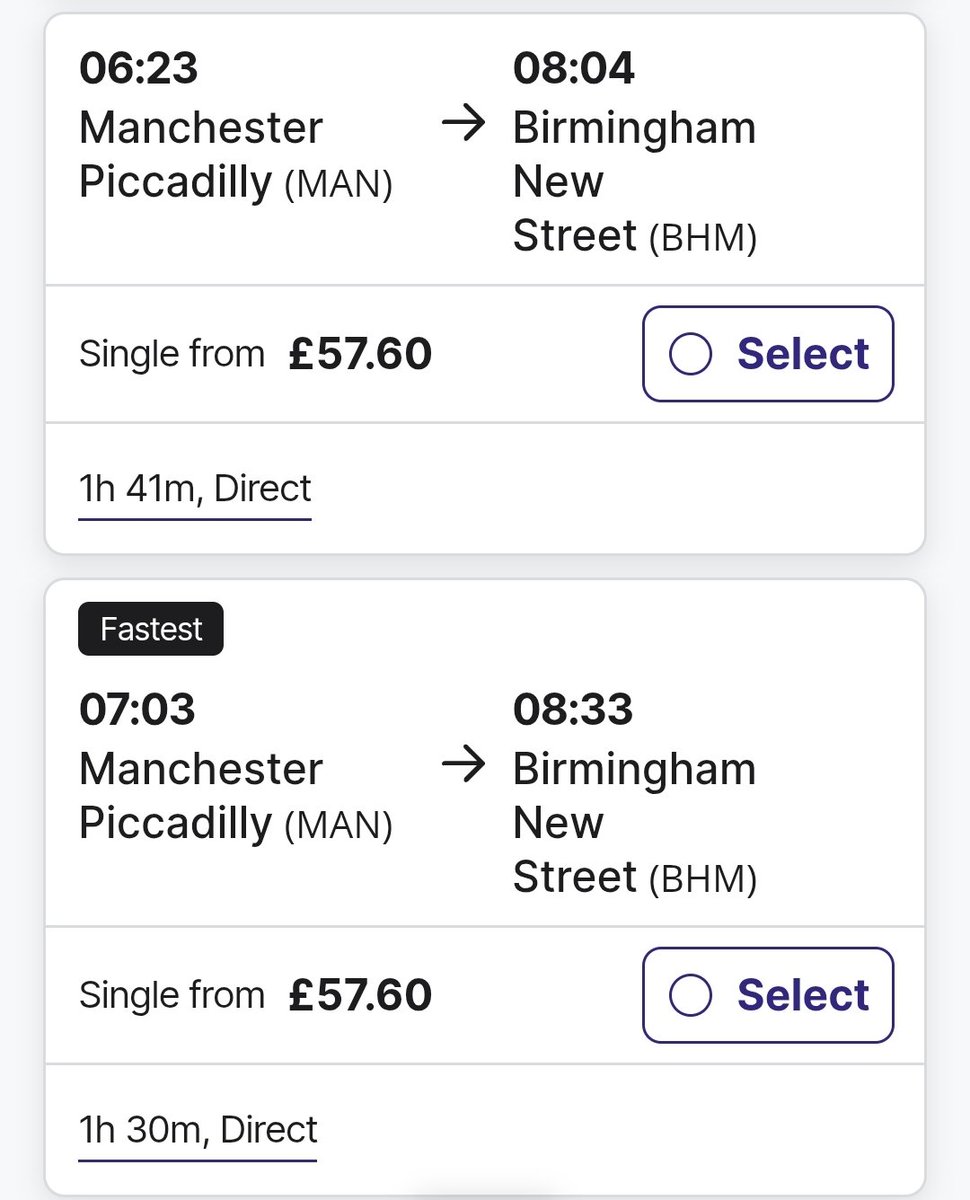The image size is (970, 1200).
Task: Tap the home indicator bar at the bottom
Action: [x=485, y=1194]
